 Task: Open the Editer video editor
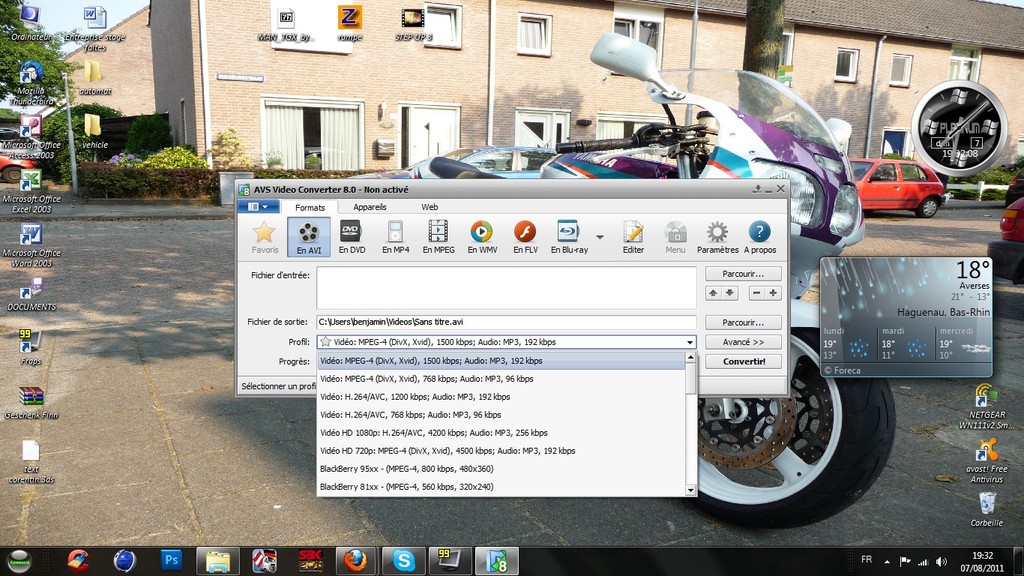(633, 235)
